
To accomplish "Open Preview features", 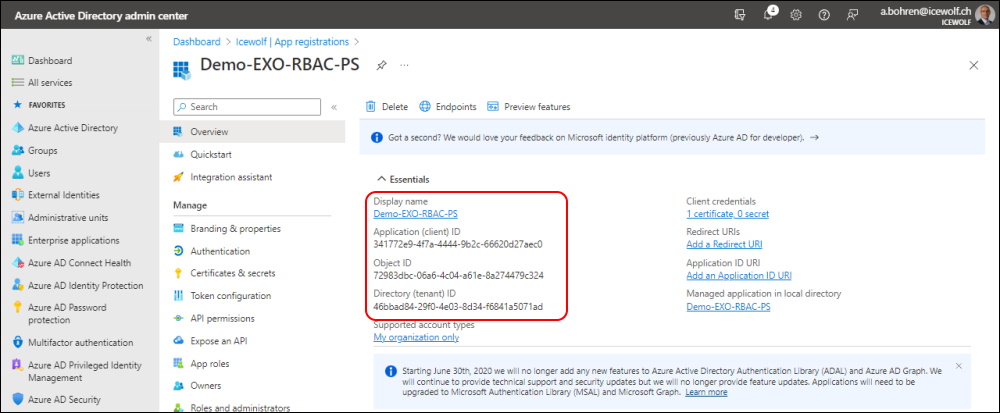I will pyautogui.click(x=529, y=106).
